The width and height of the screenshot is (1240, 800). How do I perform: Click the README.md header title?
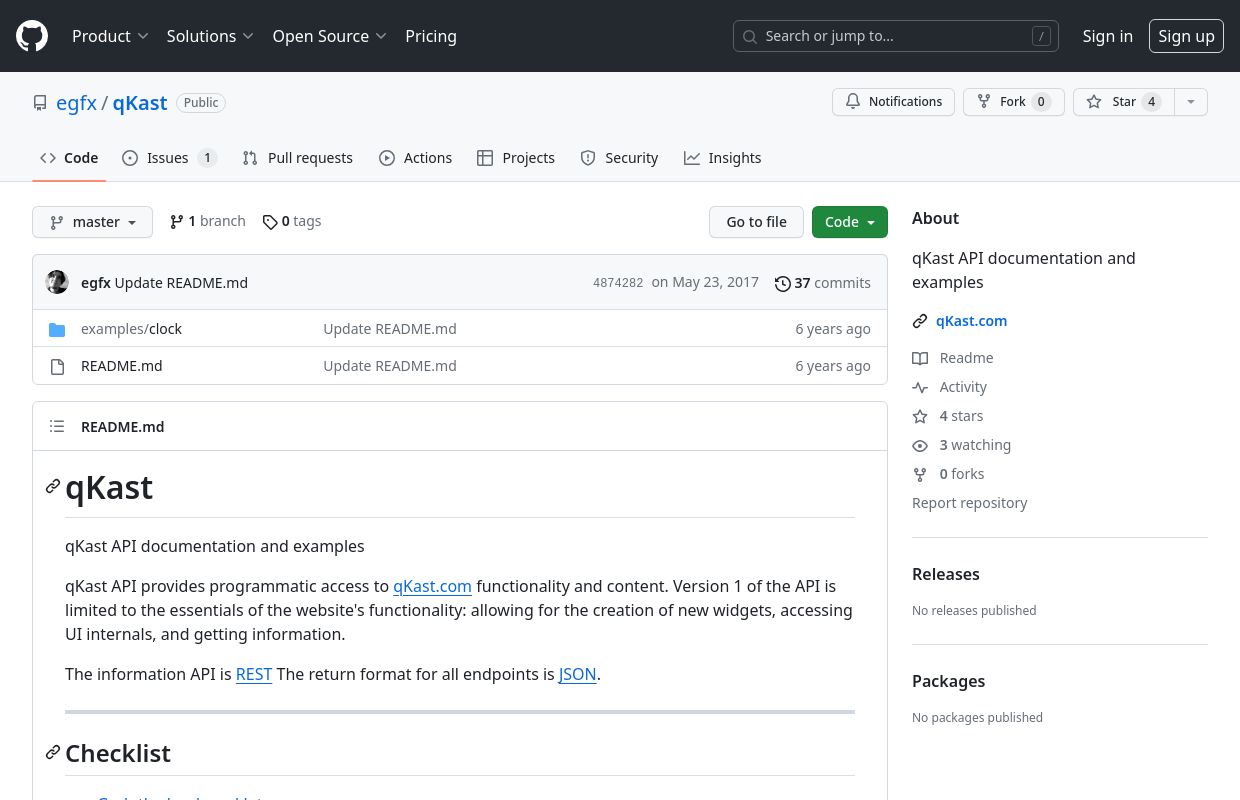point(122,427)
